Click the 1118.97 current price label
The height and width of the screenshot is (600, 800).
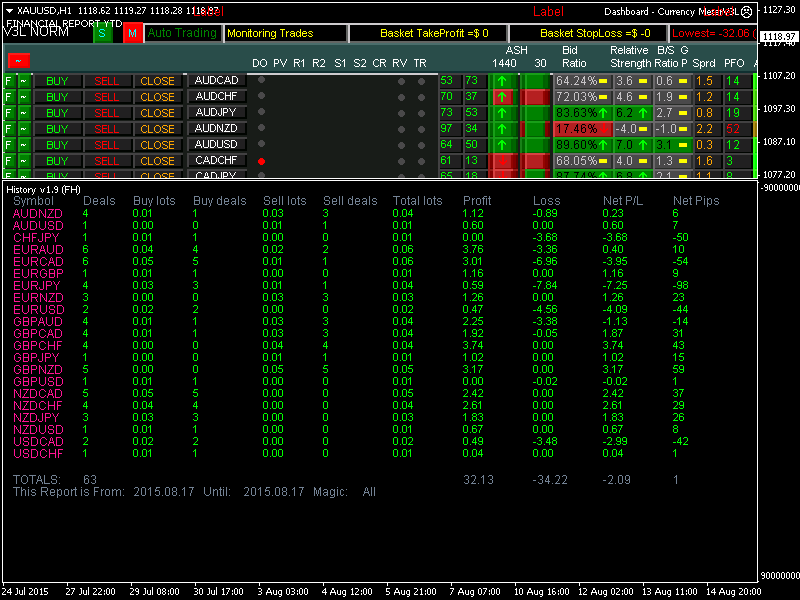780,37
